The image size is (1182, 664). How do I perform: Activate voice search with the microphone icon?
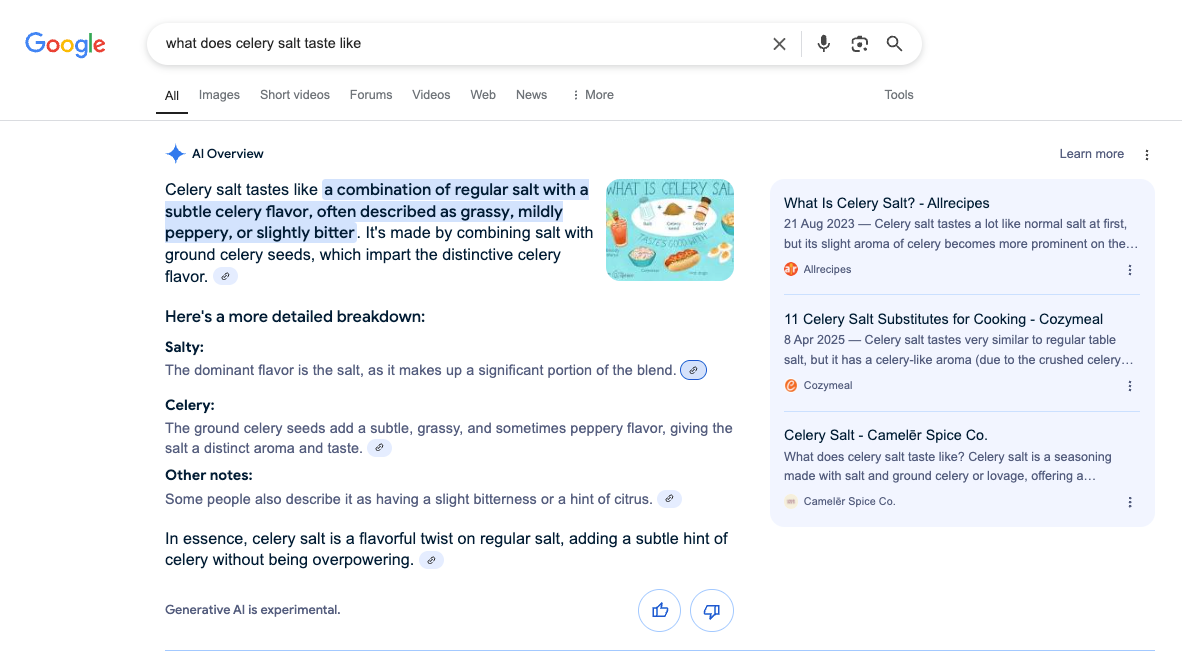coord(823,43)
